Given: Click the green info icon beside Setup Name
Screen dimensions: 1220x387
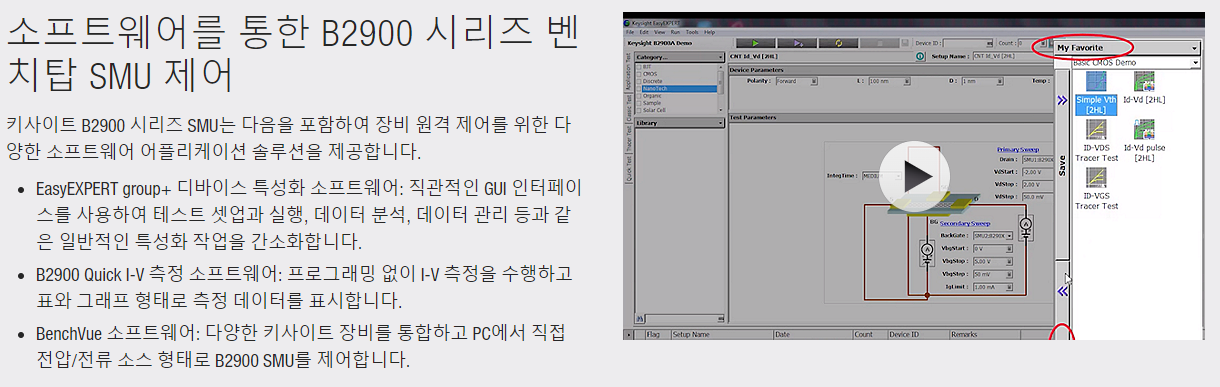Looking at the screenshot, I should [920, 56].
